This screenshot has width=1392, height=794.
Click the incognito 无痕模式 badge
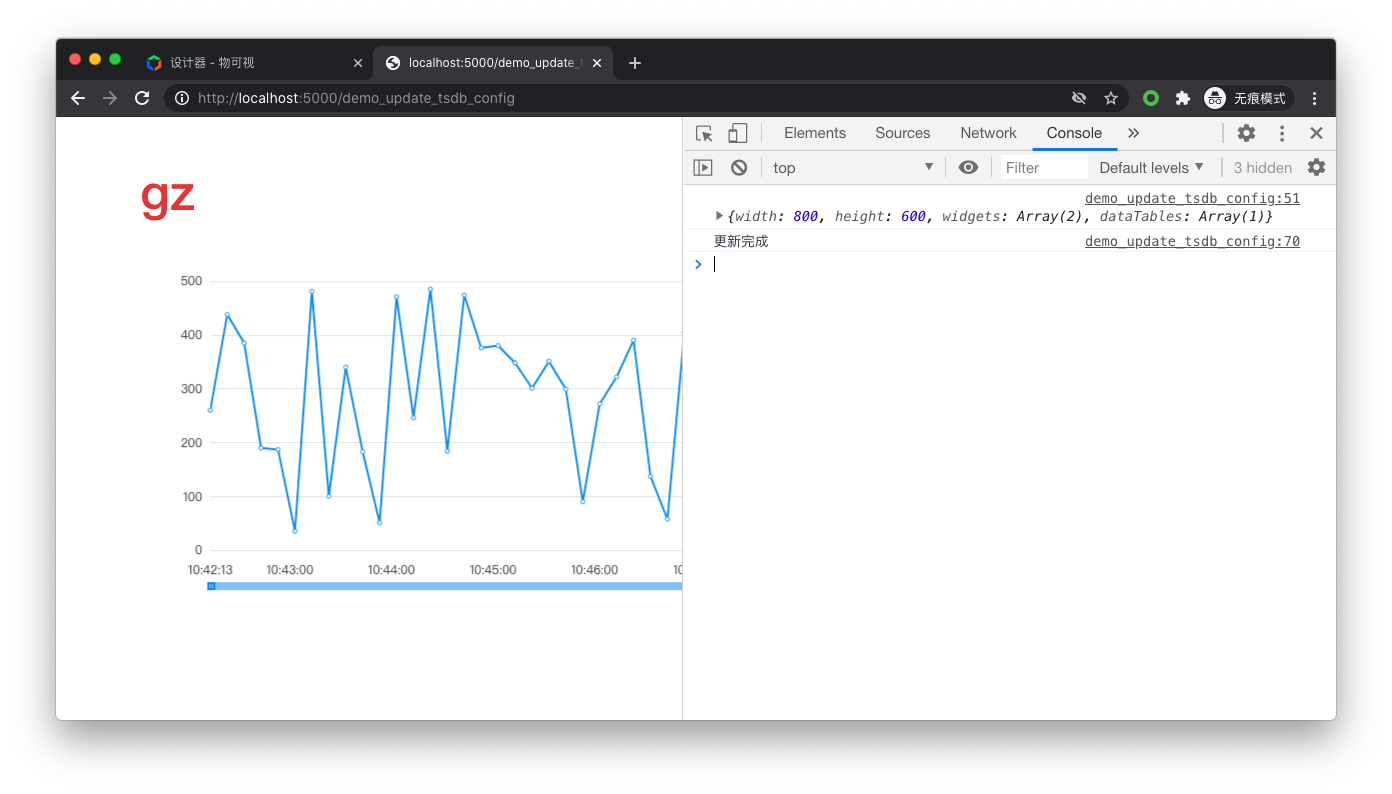click(x=1248, y=98)
